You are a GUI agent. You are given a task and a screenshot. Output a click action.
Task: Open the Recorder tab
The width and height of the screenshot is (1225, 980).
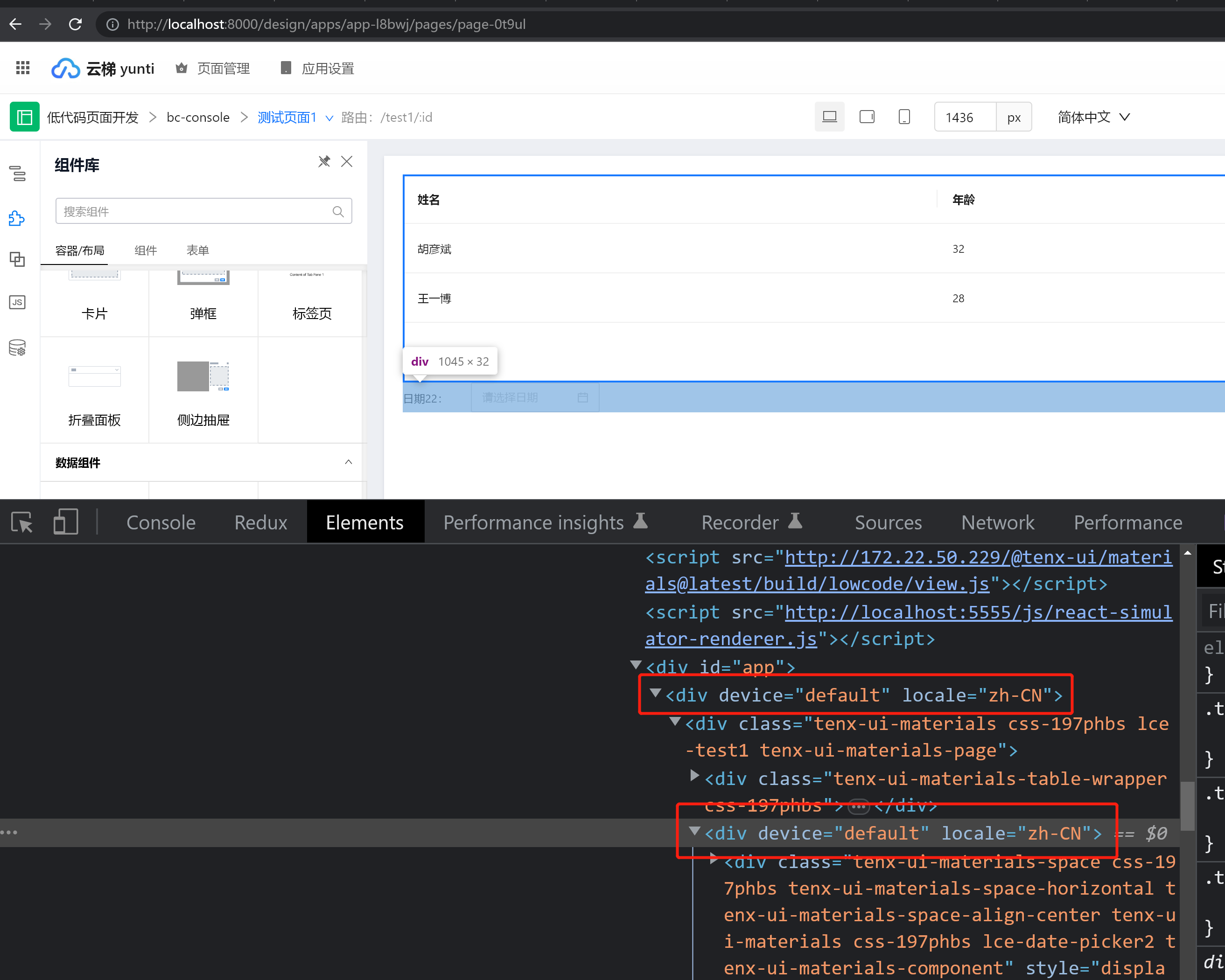(751, 522)
